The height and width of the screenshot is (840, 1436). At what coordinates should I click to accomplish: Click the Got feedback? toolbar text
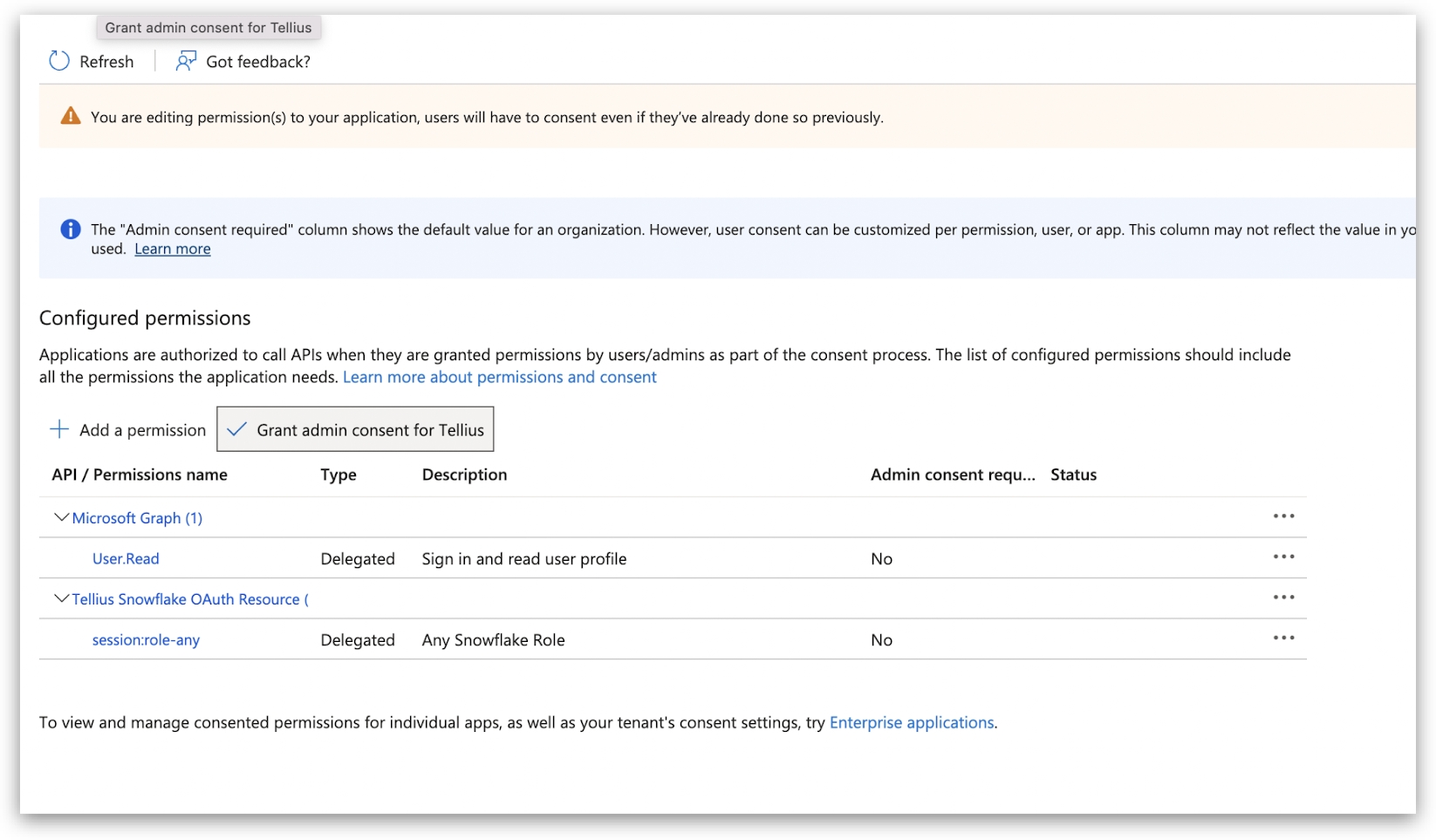[258, 62]
